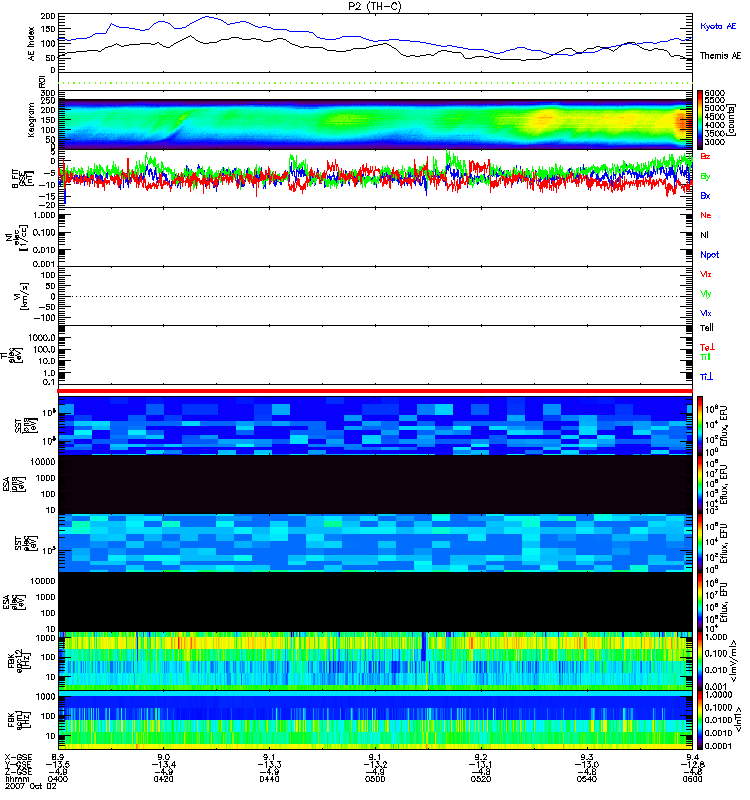Viewport: 750px width, 800px height.
Task: Click the 0520 time tick label
Action: [481, 779]
